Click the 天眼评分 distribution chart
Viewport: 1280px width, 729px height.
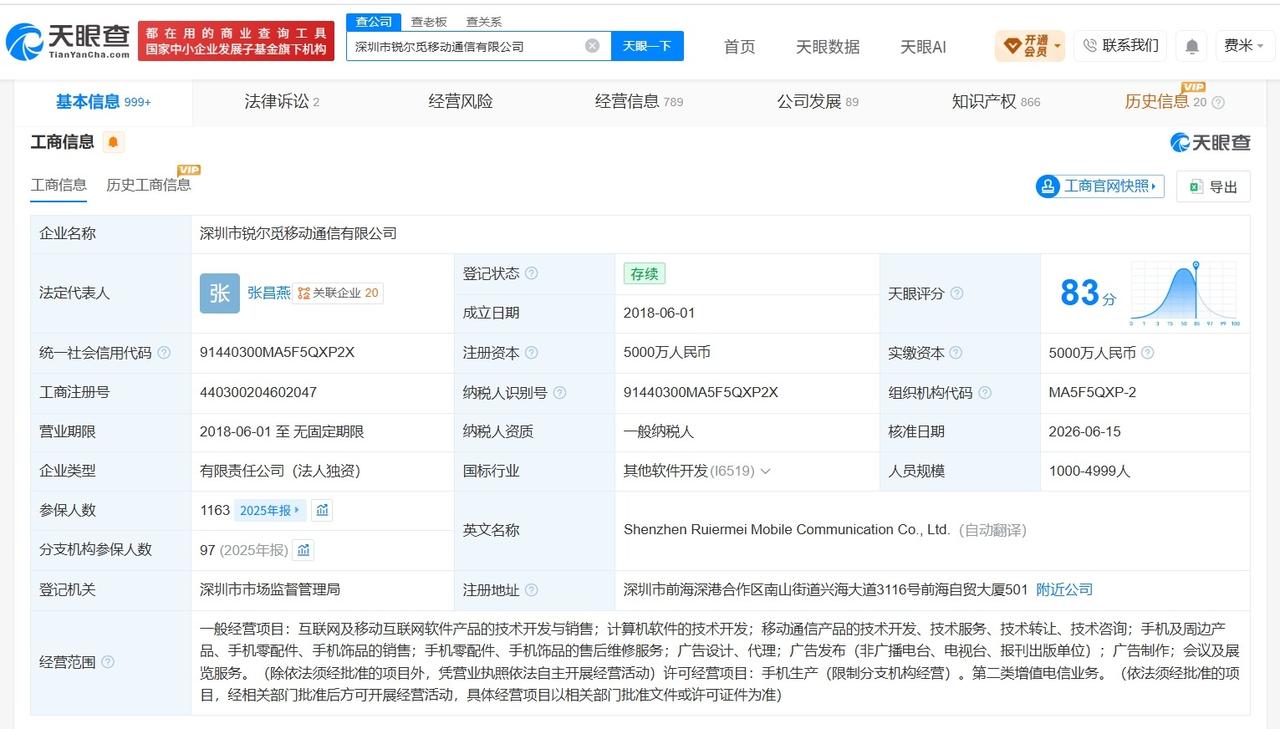(x=1185, y=293)
